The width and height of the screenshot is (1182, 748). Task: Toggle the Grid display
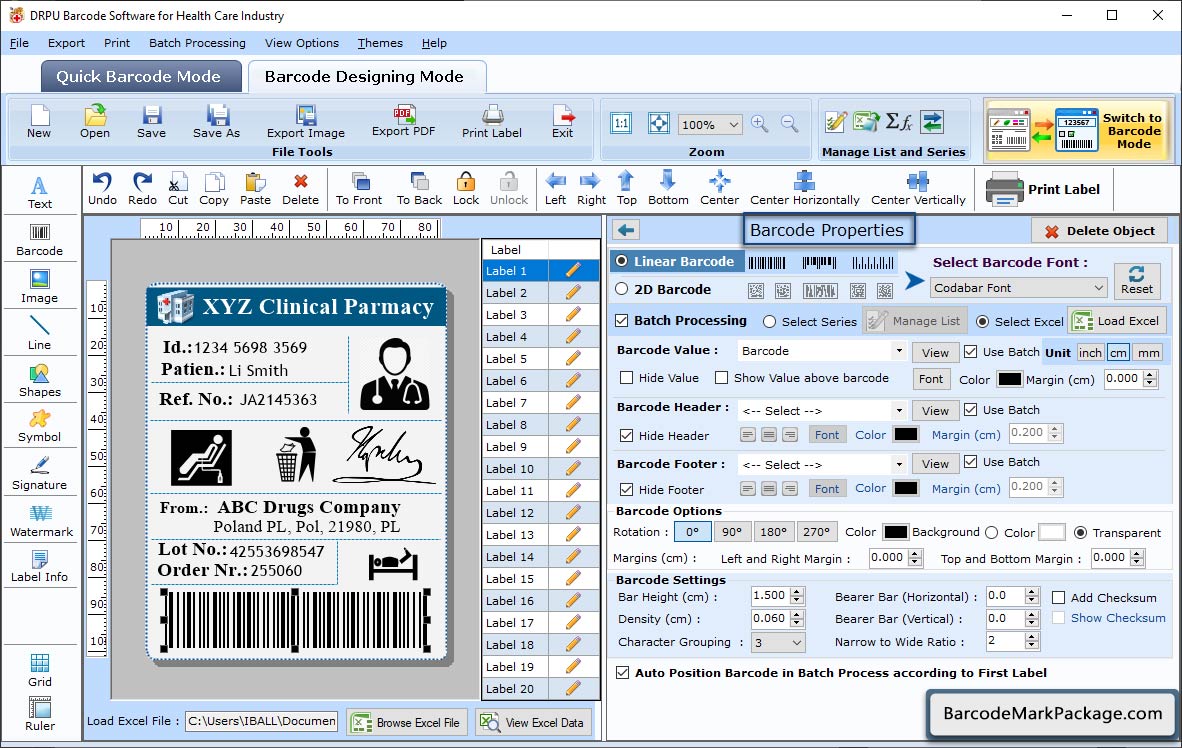pos(40,670)
